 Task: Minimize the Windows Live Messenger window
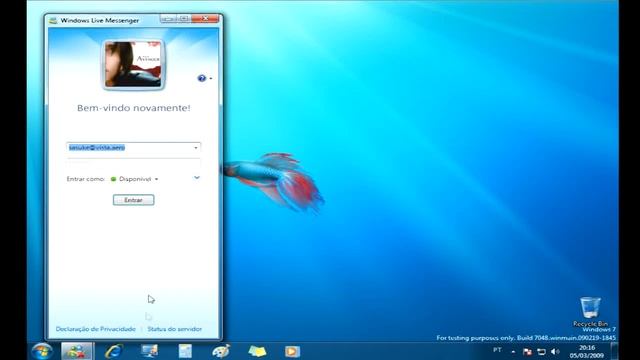pyautogui.click(x=167, y=19)
